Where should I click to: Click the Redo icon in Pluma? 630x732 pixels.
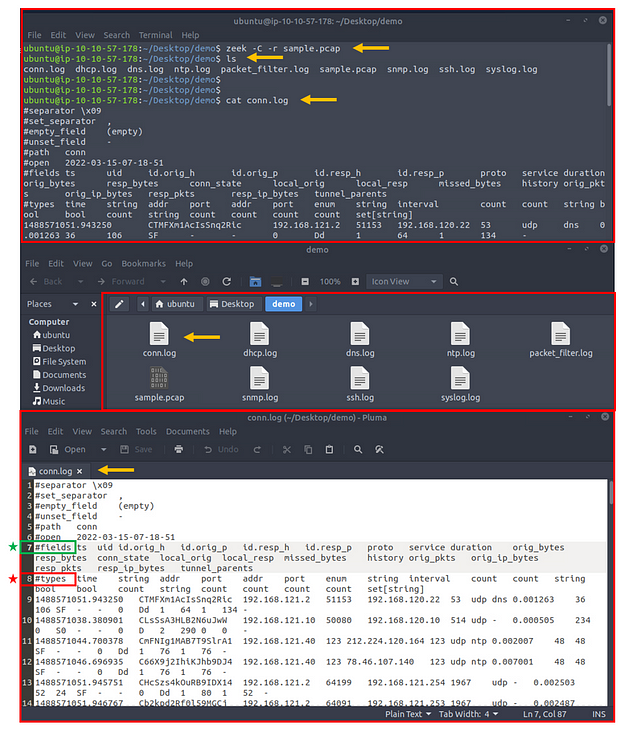(257, 449)
